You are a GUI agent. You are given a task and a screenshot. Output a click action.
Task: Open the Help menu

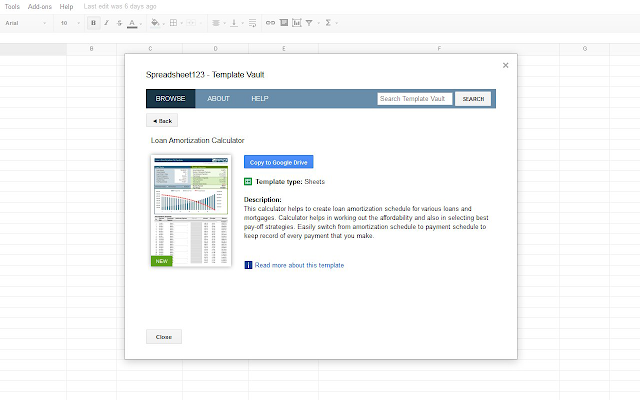pos(66,7)
